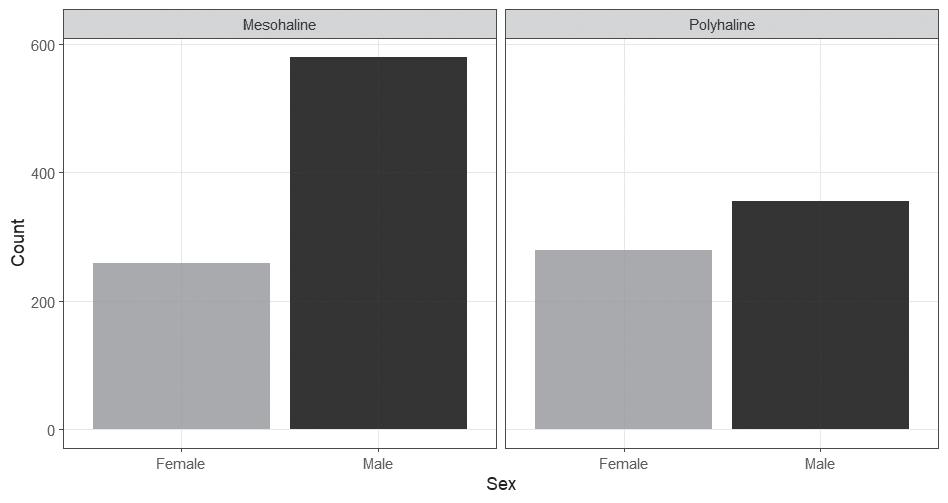
Task: Click the Male axis label under Polyhaline
Action: [820, 464]
